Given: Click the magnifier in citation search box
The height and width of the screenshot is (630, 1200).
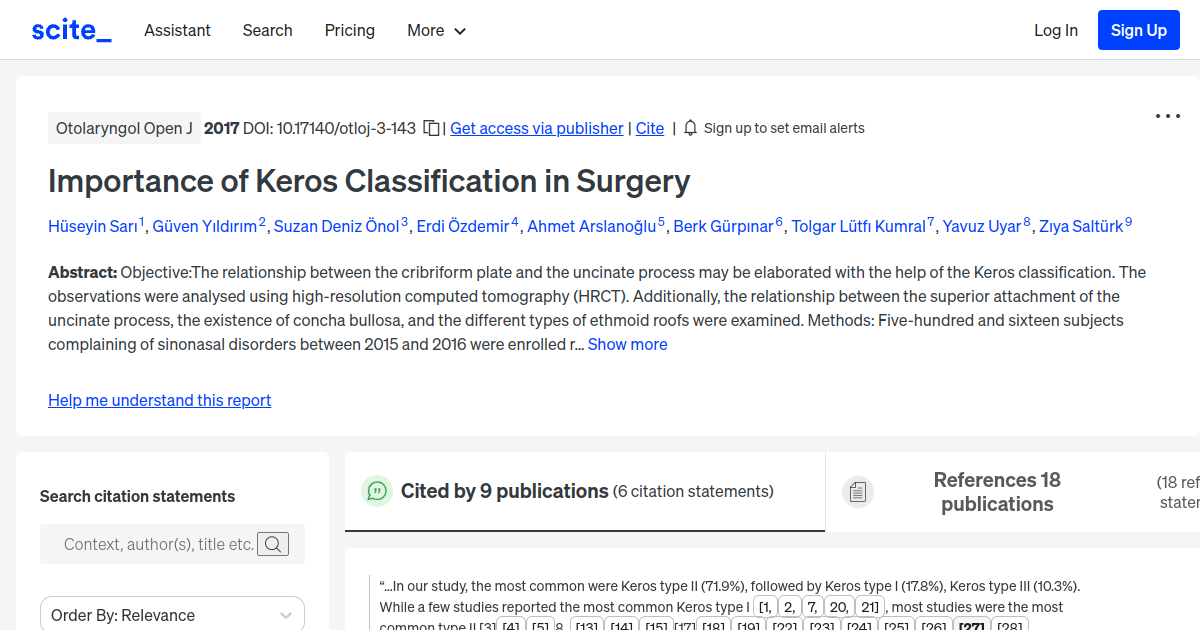Looking at the screenshot, I should coord(273,544).
